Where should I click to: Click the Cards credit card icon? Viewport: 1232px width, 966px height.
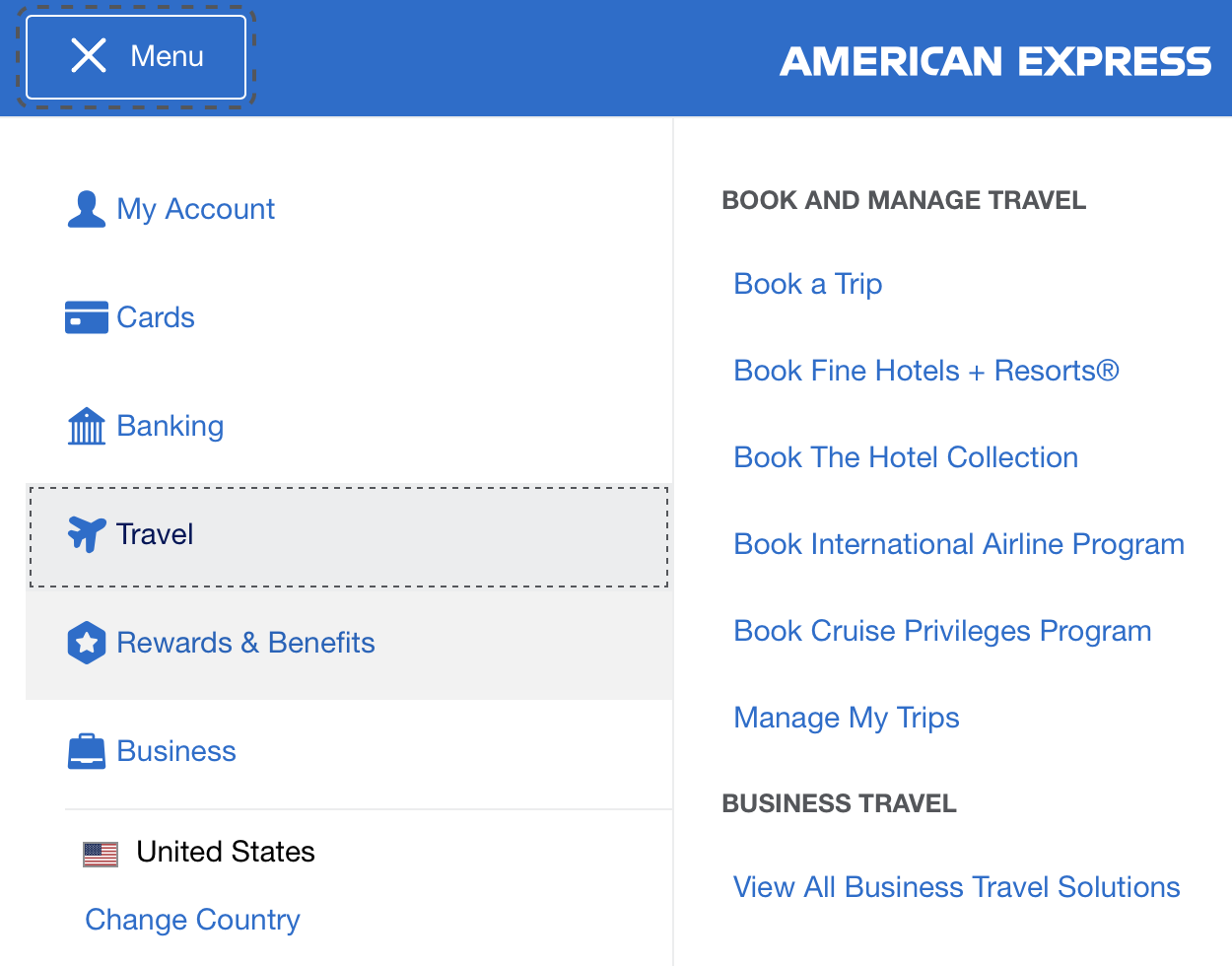pos(87,316)
